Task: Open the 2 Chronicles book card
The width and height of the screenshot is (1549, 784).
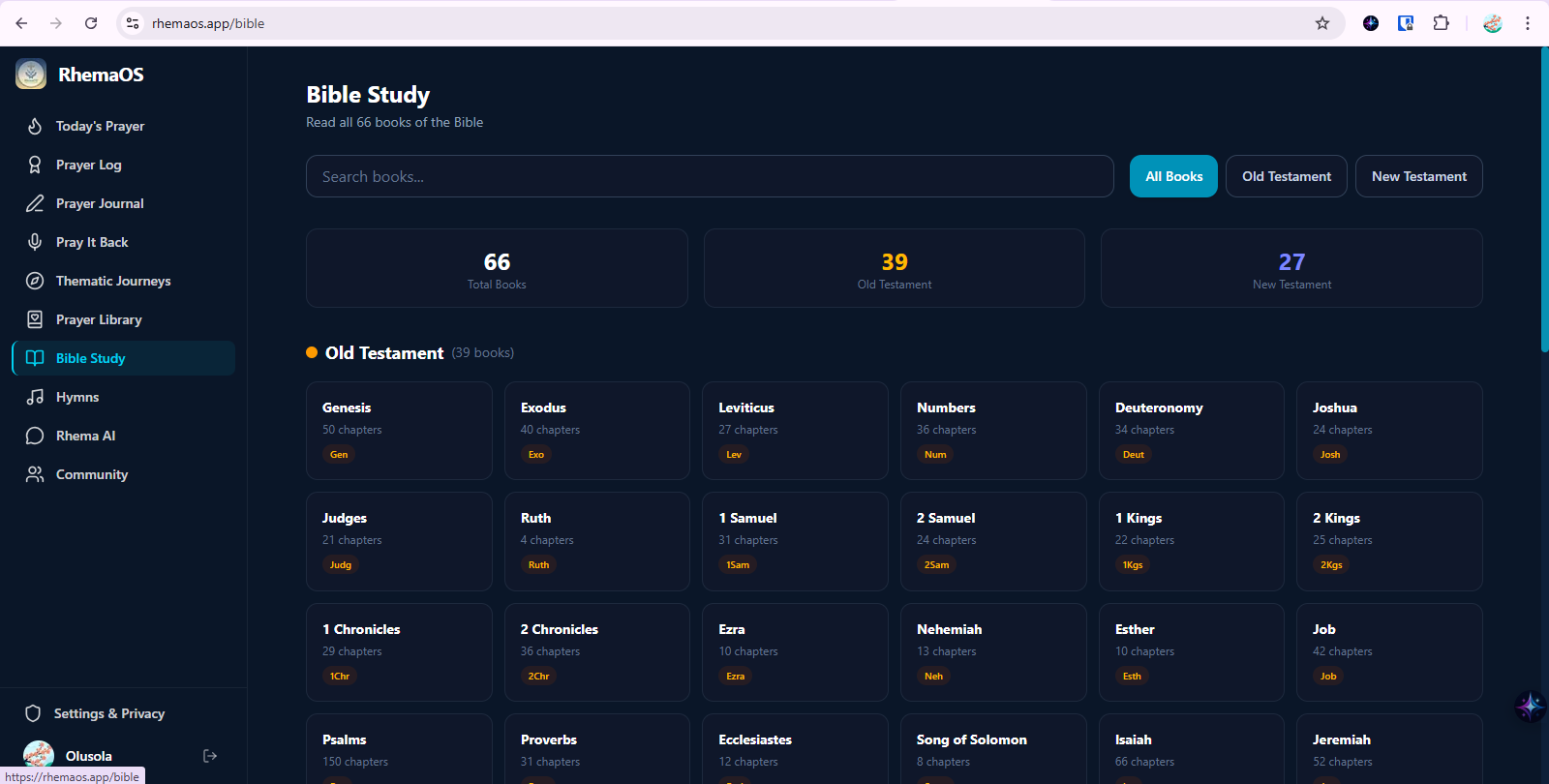Action: [597, 652]
